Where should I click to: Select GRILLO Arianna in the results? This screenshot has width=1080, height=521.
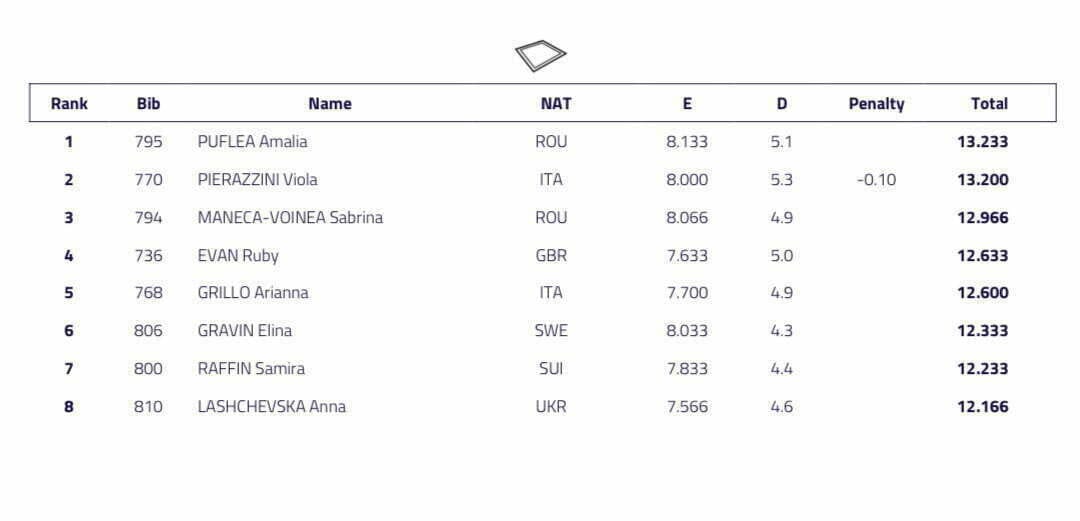253,293
